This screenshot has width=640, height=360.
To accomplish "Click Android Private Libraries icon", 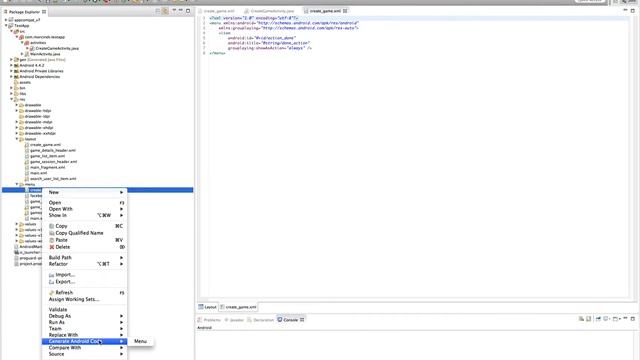I will point(16,71).
